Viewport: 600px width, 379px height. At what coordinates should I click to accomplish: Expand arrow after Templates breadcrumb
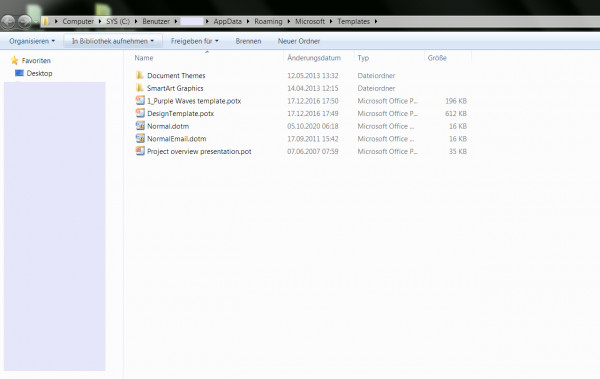pos(376,21)
